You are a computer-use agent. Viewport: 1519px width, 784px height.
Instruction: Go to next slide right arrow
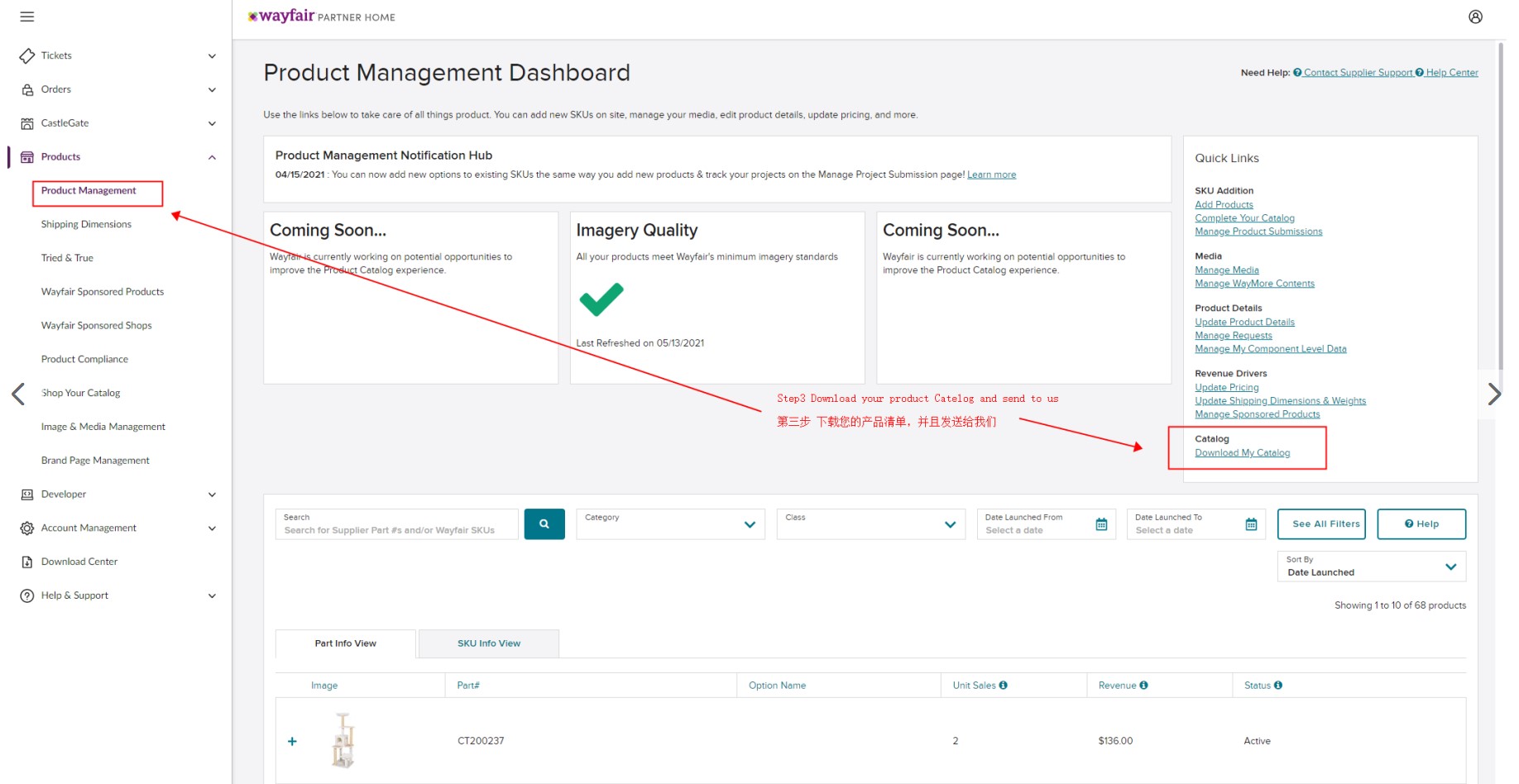point(1493,394)
